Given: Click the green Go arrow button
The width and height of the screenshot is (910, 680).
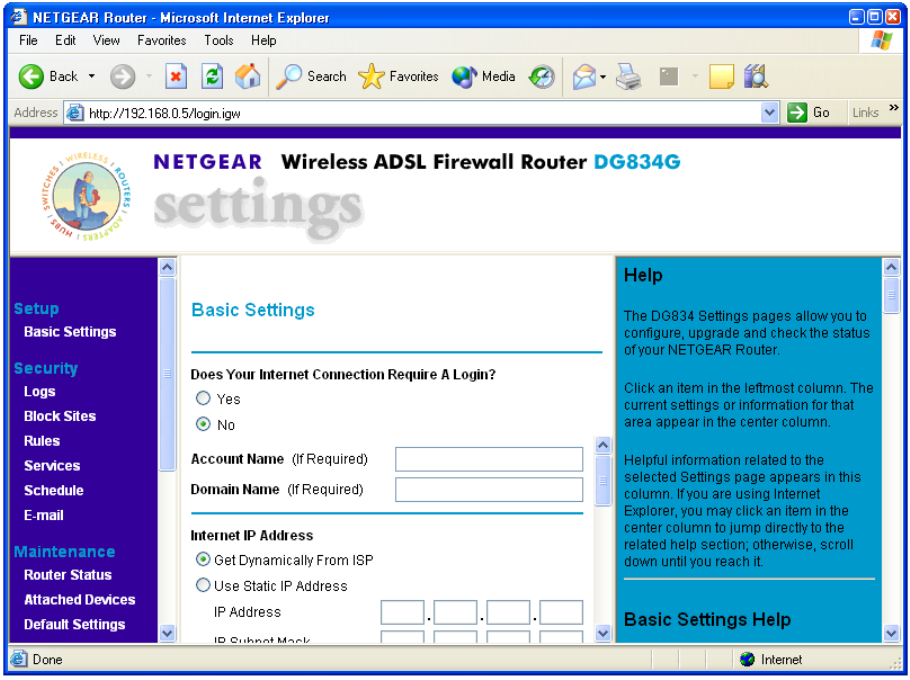Looking at the screenshot, I should click(x=797, y=113).
